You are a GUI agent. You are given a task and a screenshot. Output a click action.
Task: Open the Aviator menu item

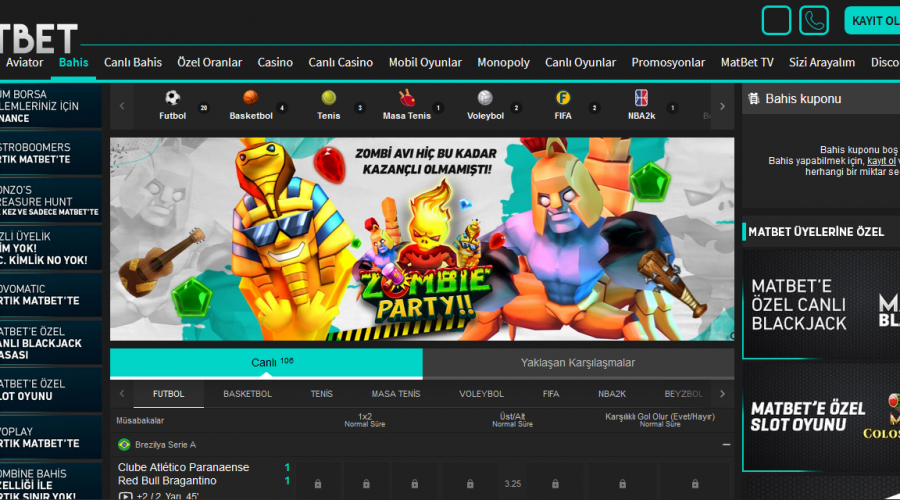24,63
